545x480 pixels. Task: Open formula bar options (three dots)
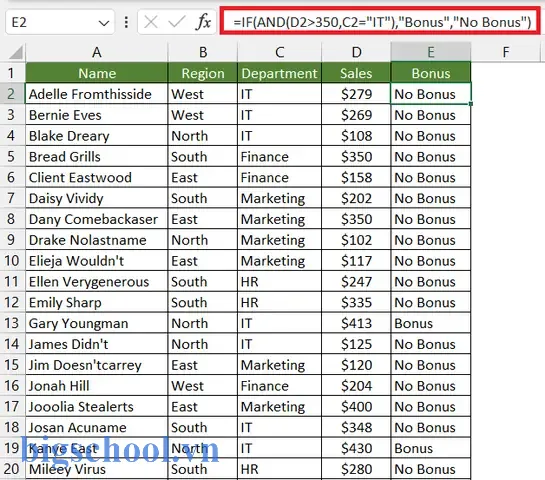pos(126,22)
